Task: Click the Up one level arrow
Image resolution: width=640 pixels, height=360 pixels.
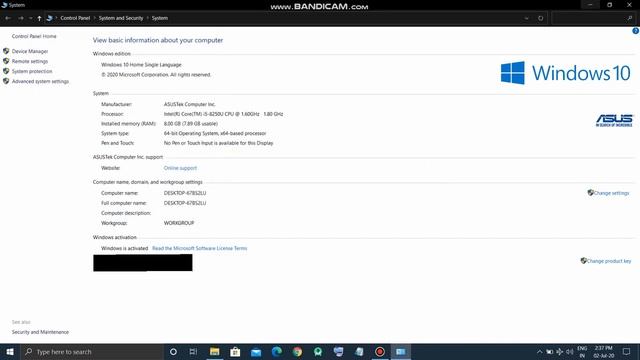Action: click(x=39, y=18)
